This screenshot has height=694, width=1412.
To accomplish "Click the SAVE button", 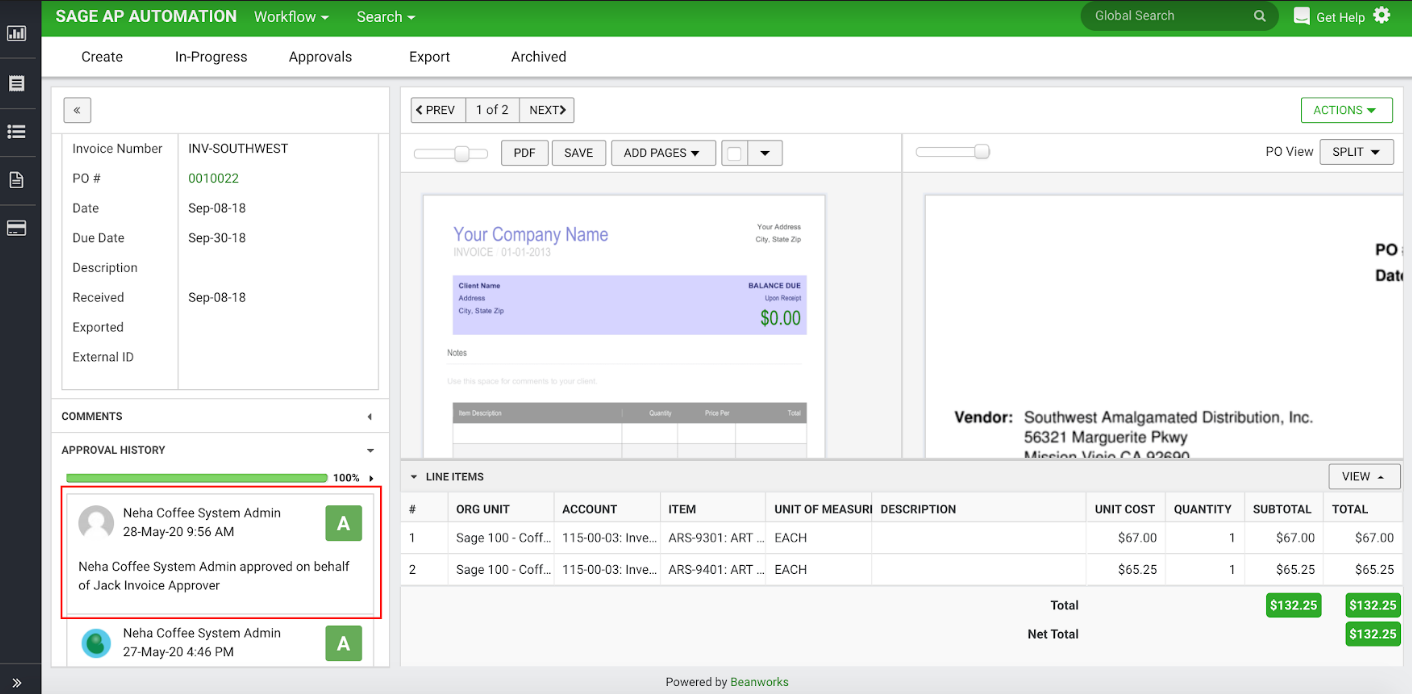I will 578,153.
